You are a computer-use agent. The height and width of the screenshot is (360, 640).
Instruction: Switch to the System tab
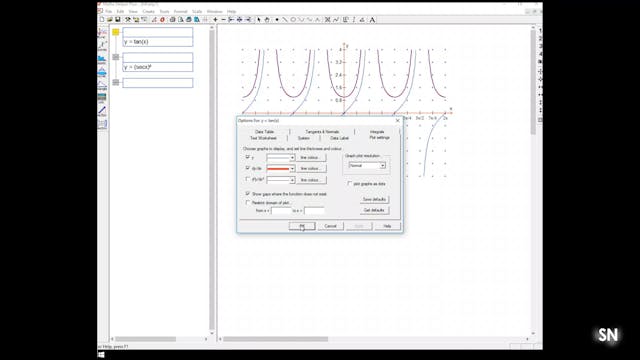304,138
